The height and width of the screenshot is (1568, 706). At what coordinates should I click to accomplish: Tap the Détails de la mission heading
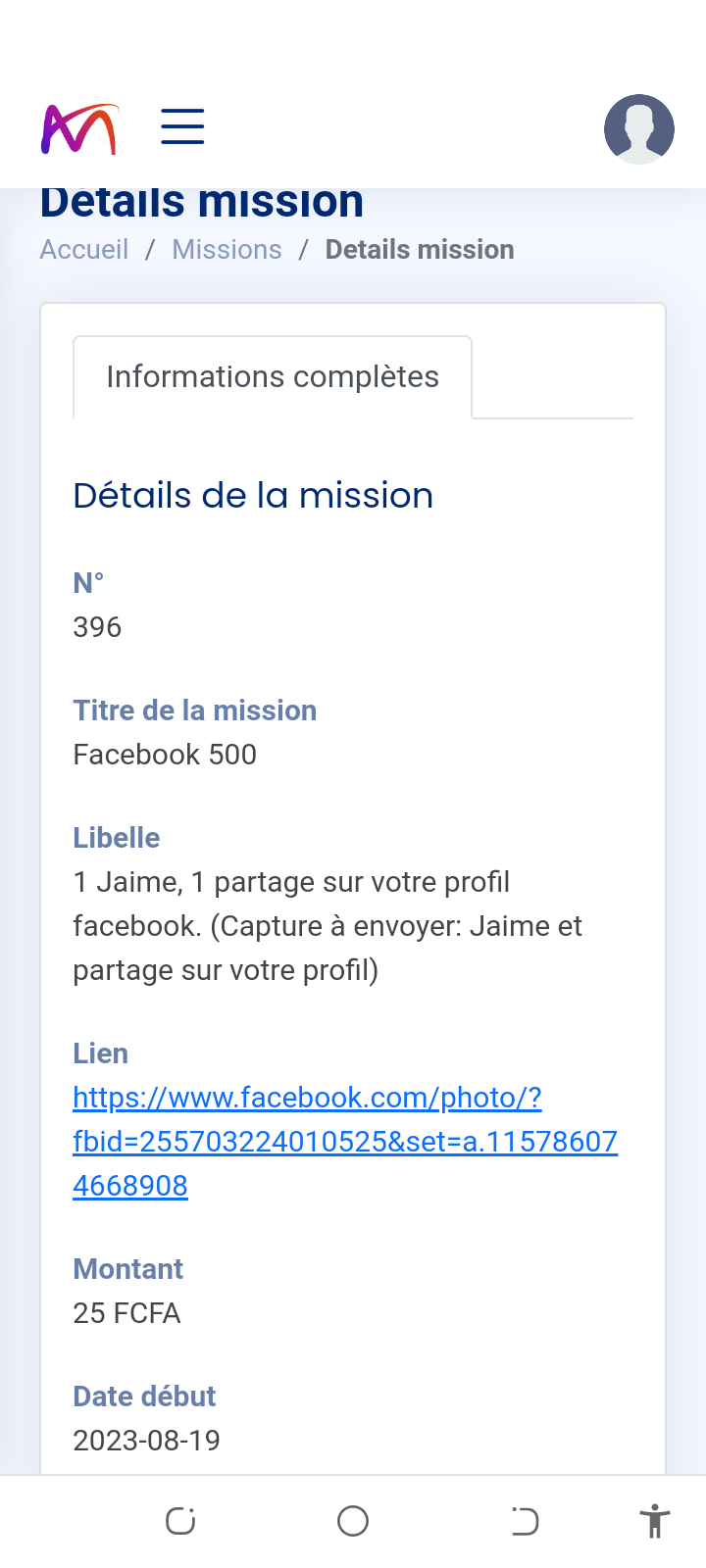tap(253, 496)
